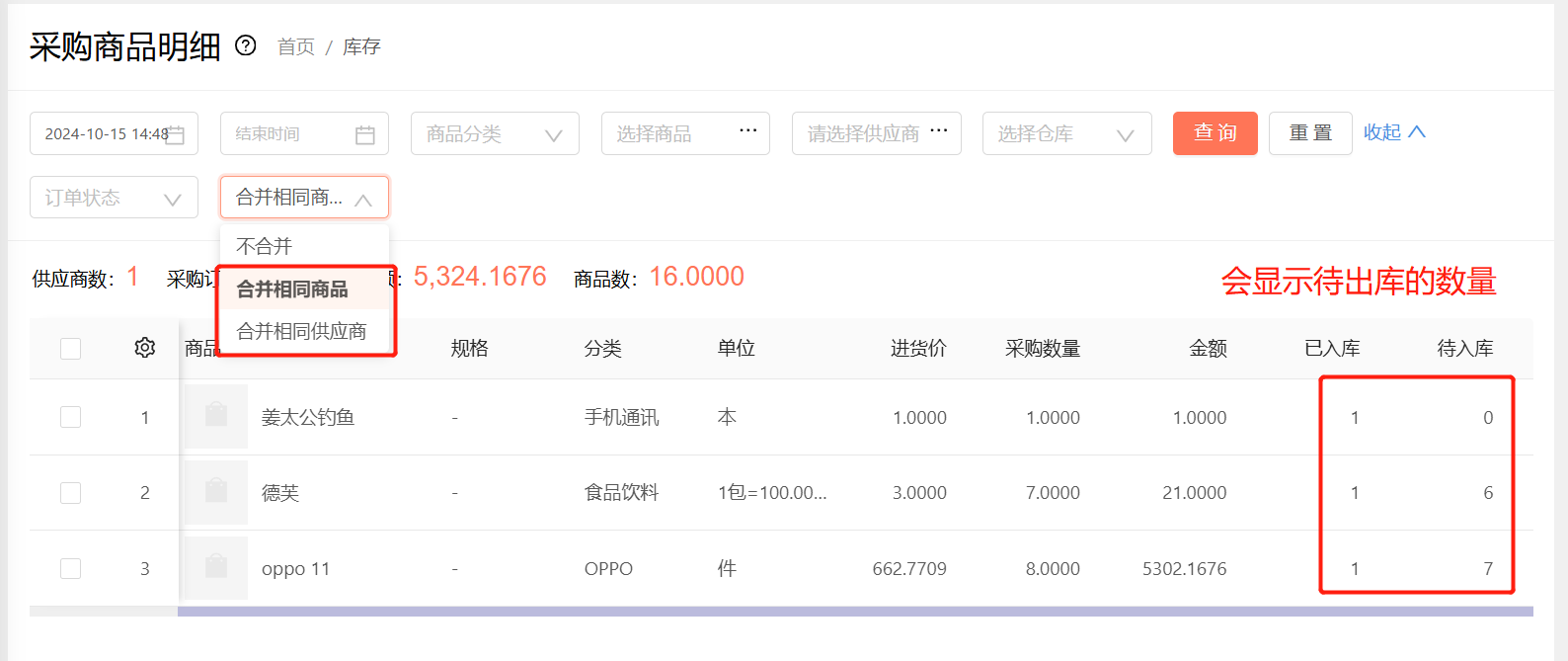Open column settings gear icon
Screen dimensions: 1568x661
145,348
